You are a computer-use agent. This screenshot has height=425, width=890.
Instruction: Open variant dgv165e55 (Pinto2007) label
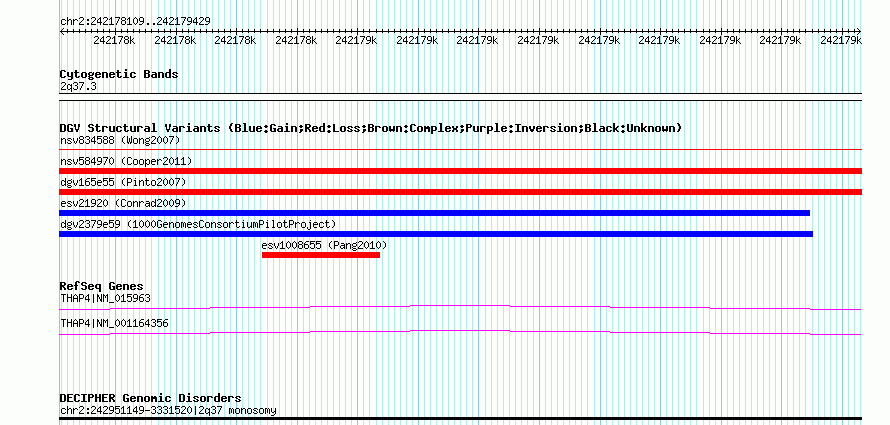pyautogui.click(x=123, y=182)
